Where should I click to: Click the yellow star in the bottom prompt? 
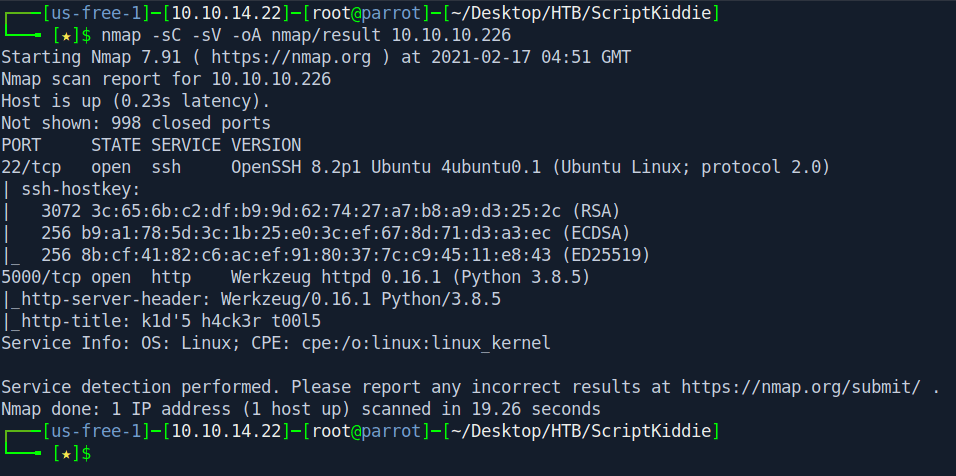tap(66, 453)
